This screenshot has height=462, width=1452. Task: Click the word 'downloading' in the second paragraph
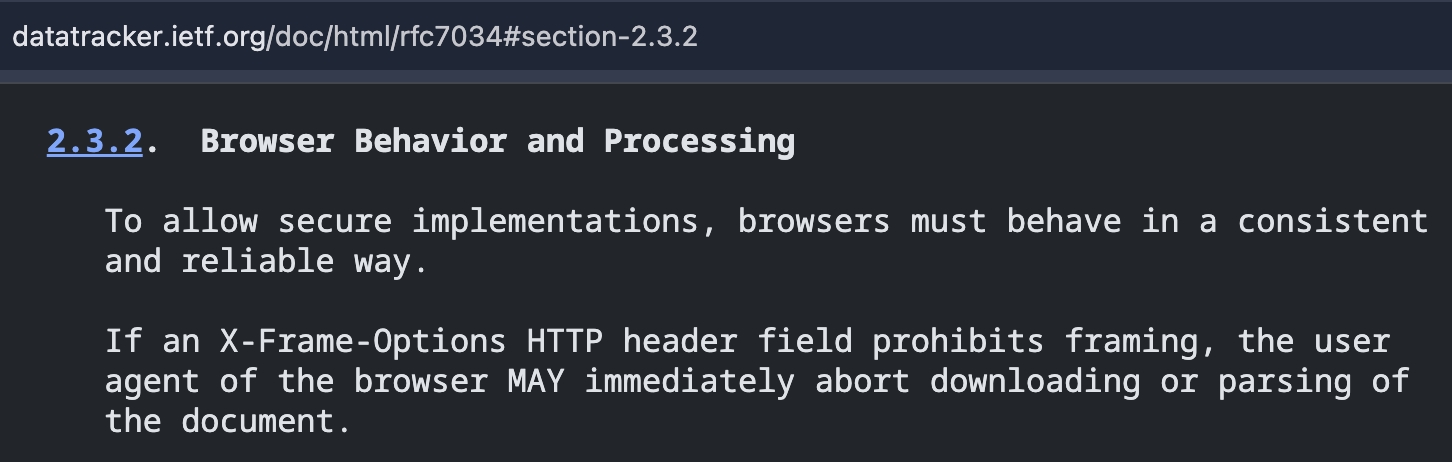point(1035,381)
